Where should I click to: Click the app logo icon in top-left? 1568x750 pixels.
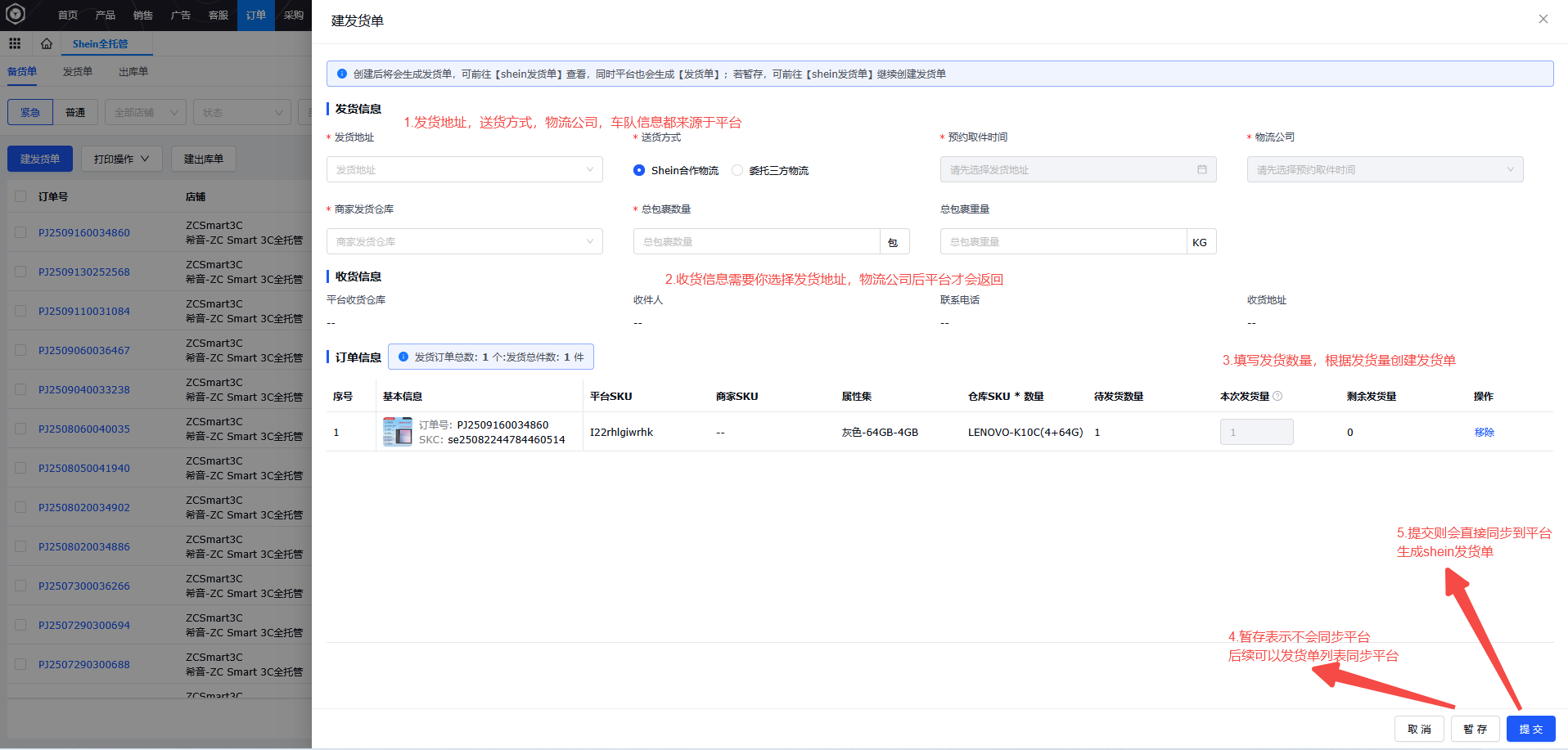click(x=16, y=14)
